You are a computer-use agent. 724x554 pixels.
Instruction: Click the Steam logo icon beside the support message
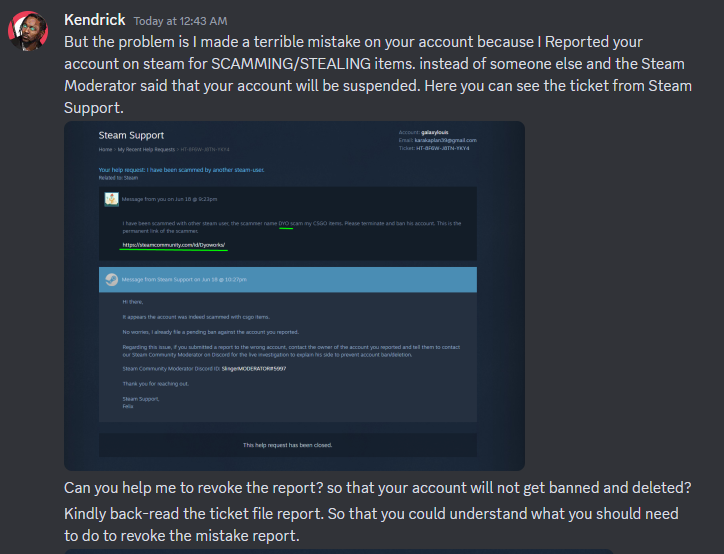coord(111,280)
